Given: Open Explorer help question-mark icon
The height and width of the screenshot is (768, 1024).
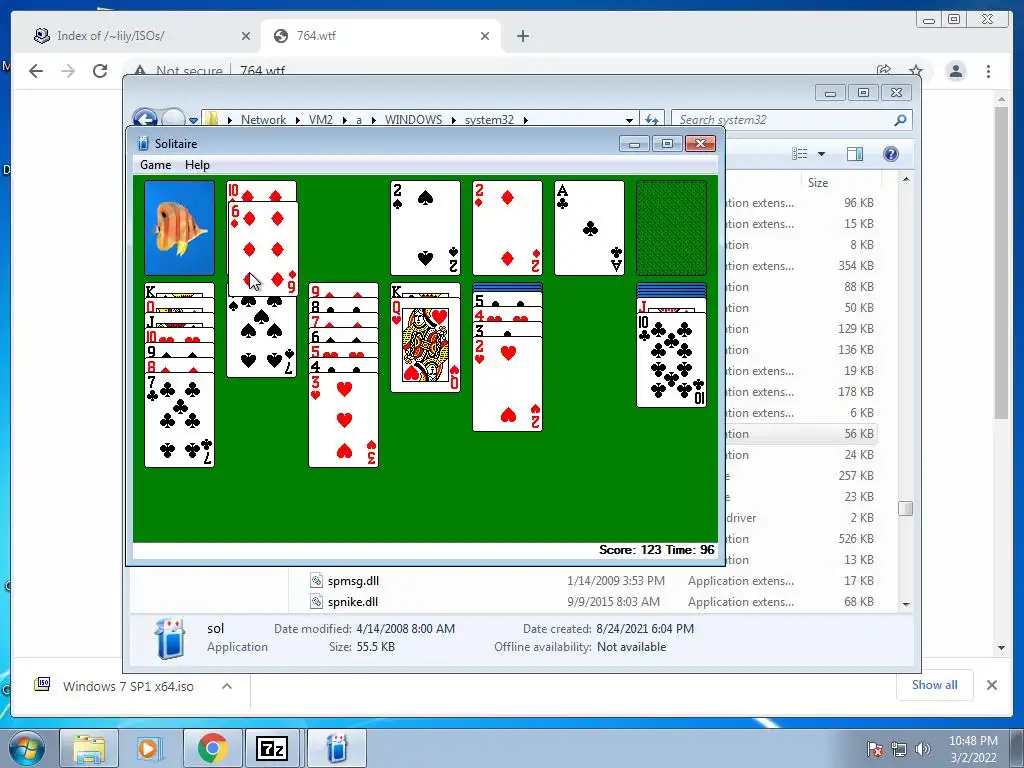Looking at the screenshot, I should coord(891,153).
